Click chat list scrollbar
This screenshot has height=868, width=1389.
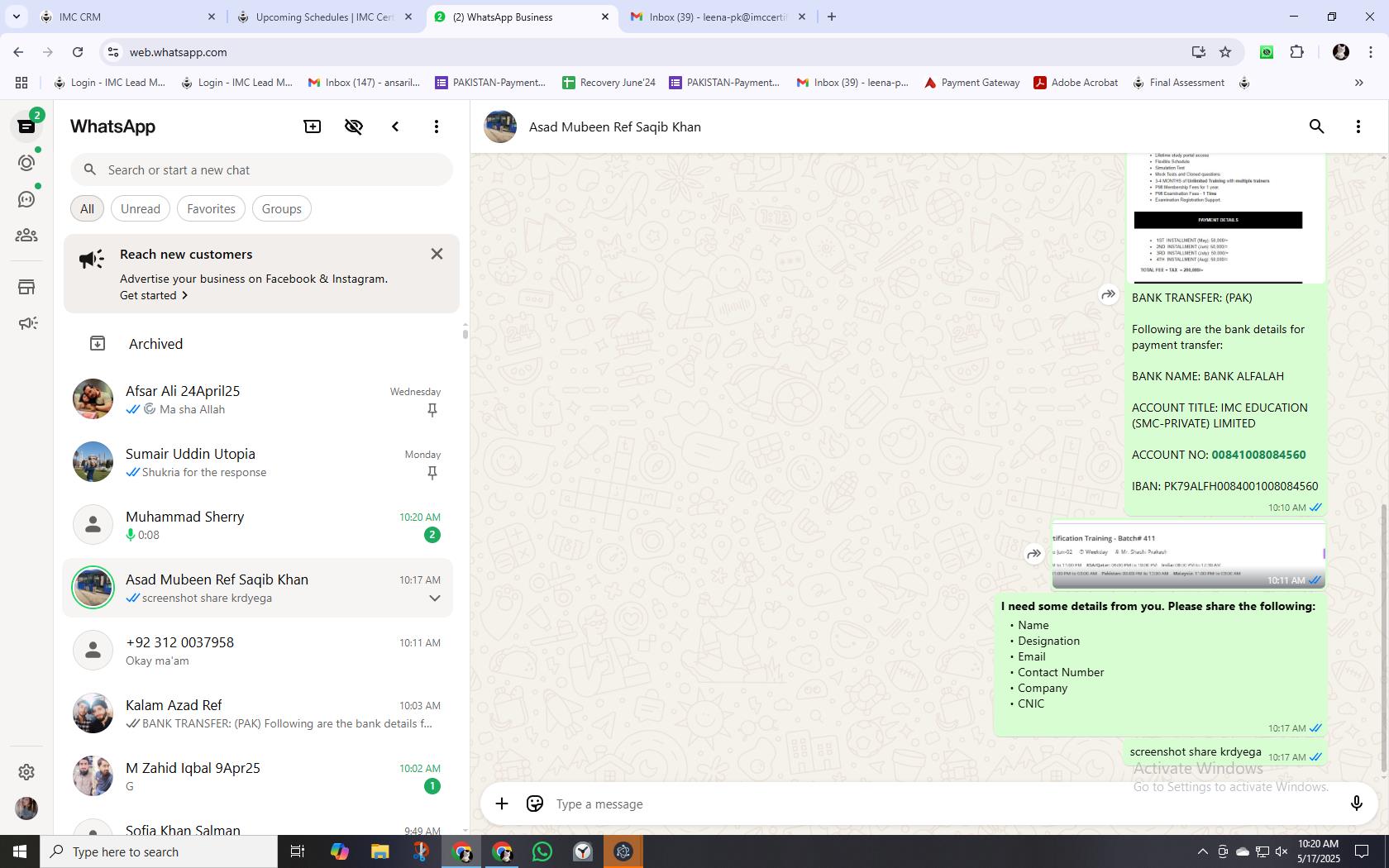point(465,334)
